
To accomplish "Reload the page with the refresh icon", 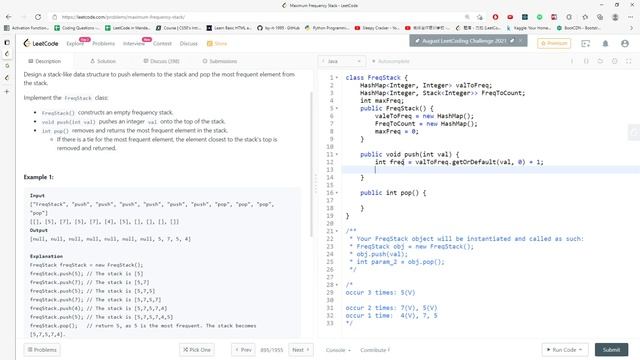I will tap(38, 17).
